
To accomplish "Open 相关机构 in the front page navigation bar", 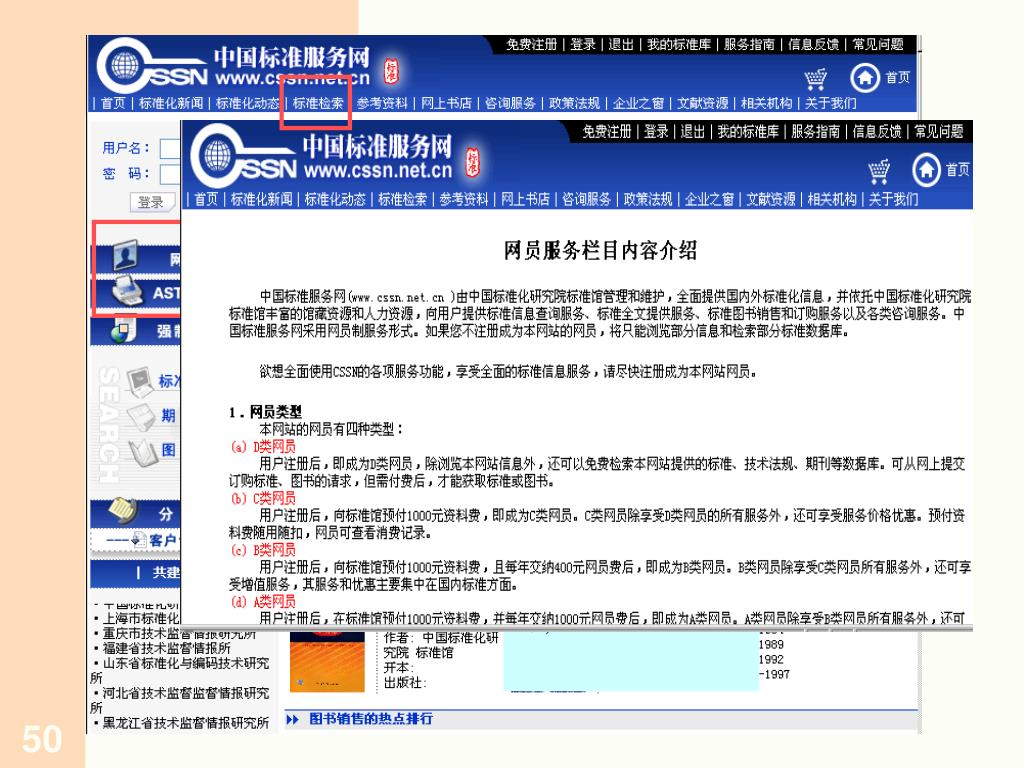I will (x=832, y=199).
